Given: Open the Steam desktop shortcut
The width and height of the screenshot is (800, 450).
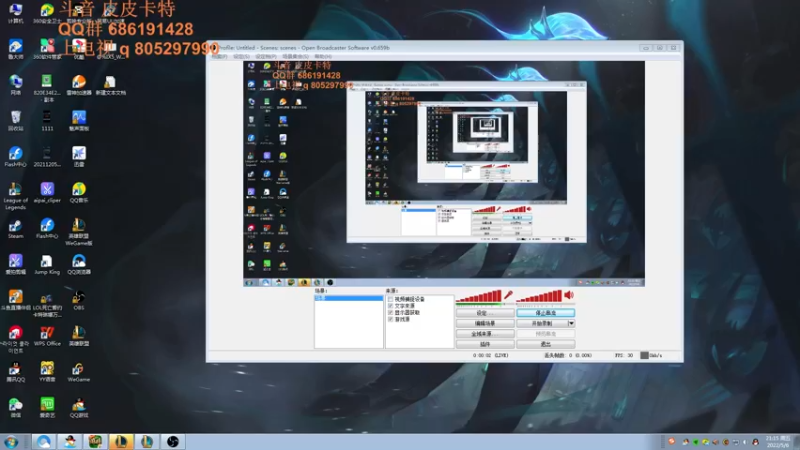Looking at the screenshot, I should (15, 229).
